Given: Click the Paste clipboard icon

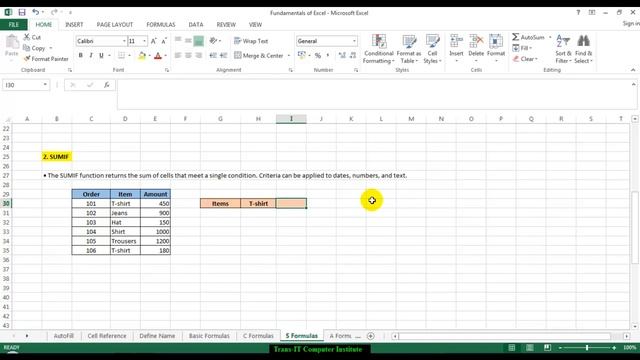Looking at the screenshot, I should [x=12, y=42].
